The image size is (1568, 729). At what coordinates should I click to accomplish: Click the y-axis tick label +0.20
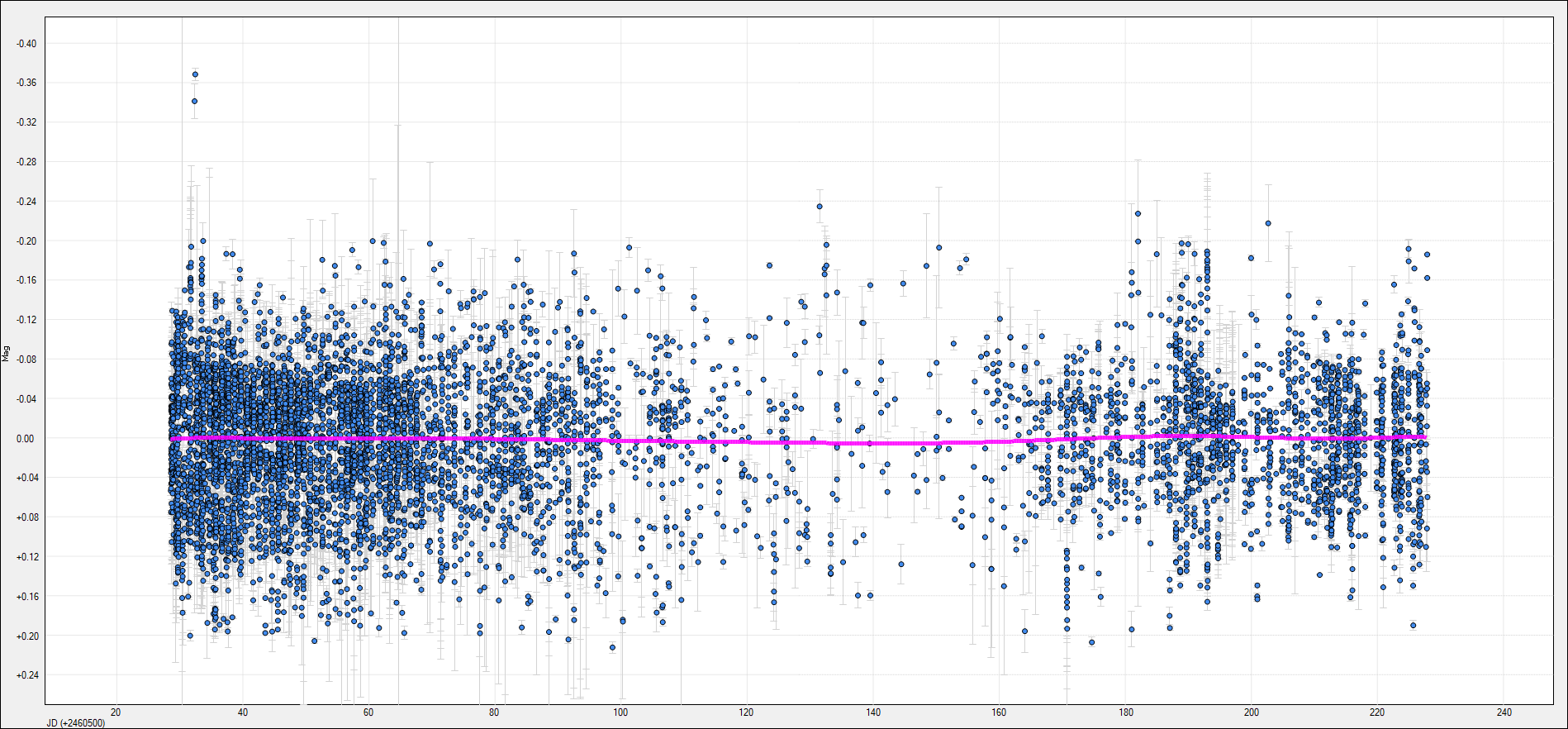[26, 636]
